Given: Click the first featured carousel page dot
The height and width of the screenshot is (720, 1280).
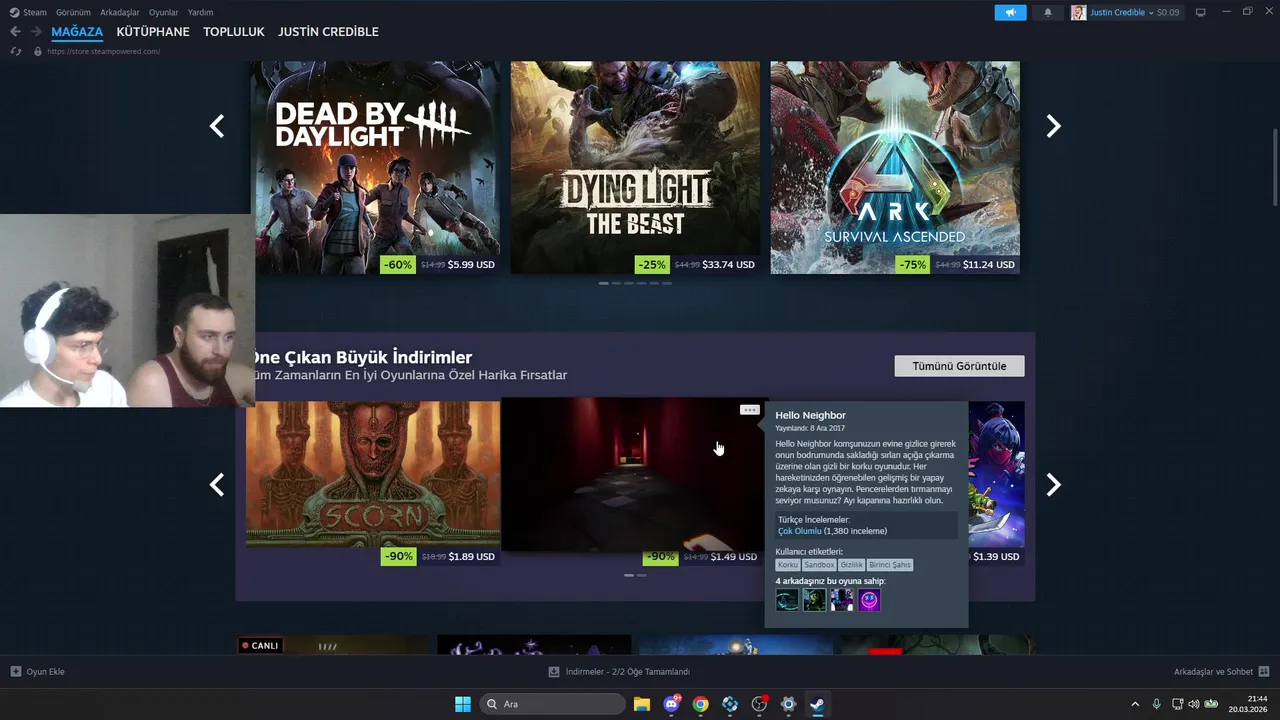Looking at the screenshot, I should pyautogui.click(x=604, y=283).
